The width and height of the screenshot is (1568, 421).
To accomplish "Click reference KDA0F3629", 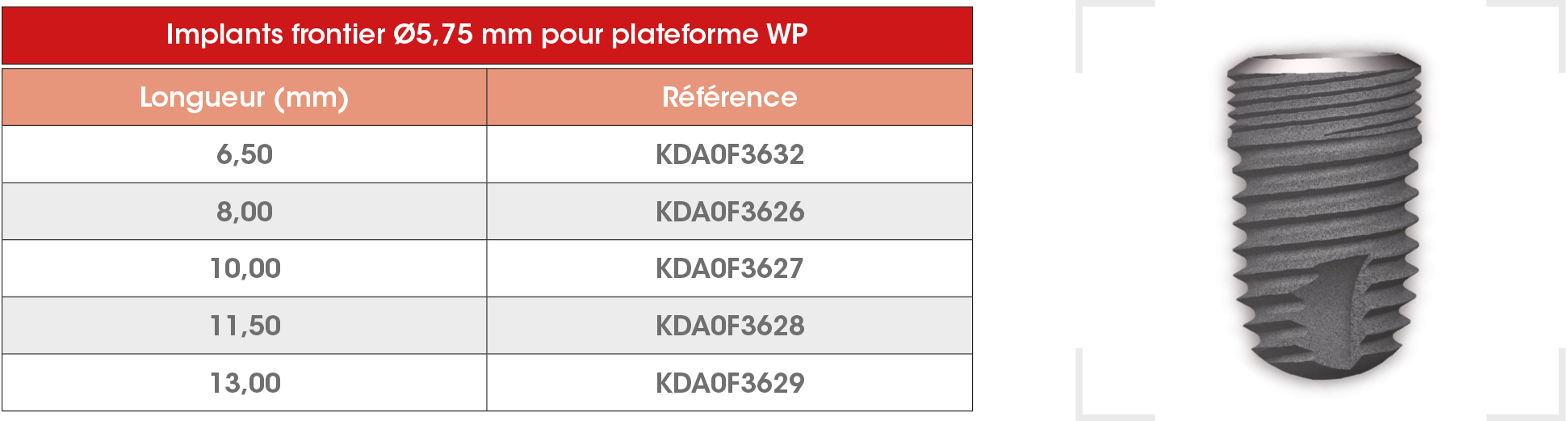I will [x=730, y=383].
